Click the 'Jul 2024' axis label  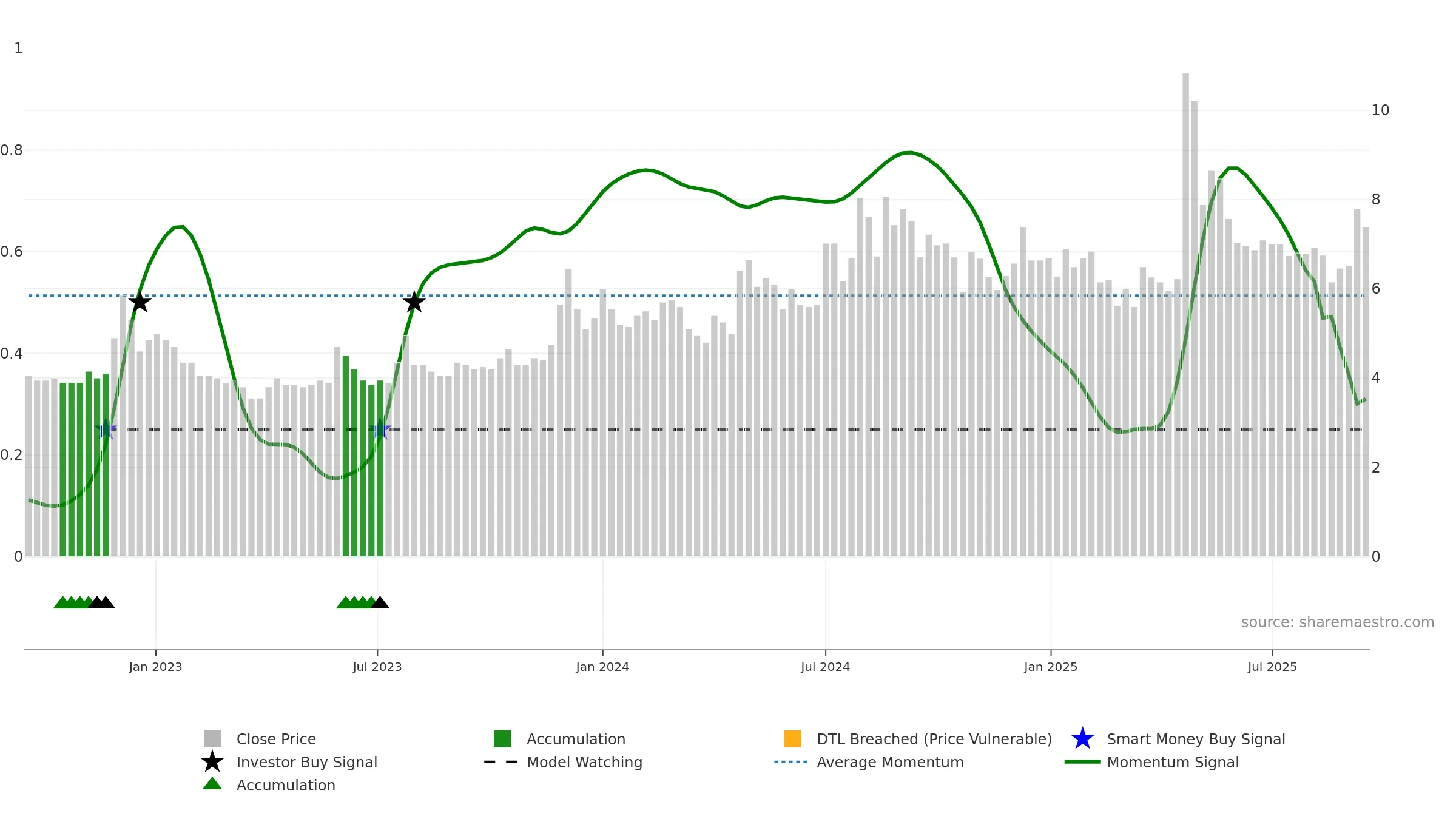pyautogui.click(x=825, y=667)
